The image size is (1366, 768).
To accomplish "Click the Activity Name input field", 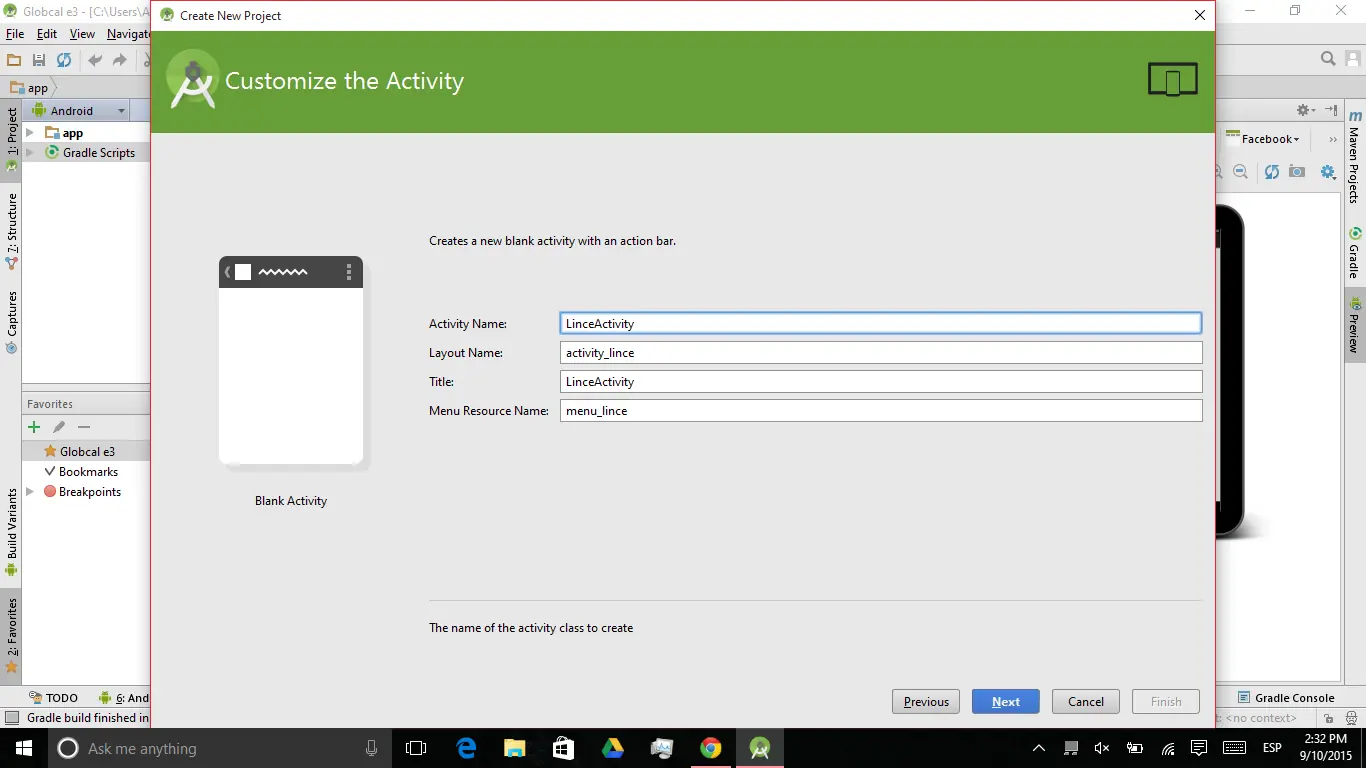I will pyautogui.click(x=881, y=323).
